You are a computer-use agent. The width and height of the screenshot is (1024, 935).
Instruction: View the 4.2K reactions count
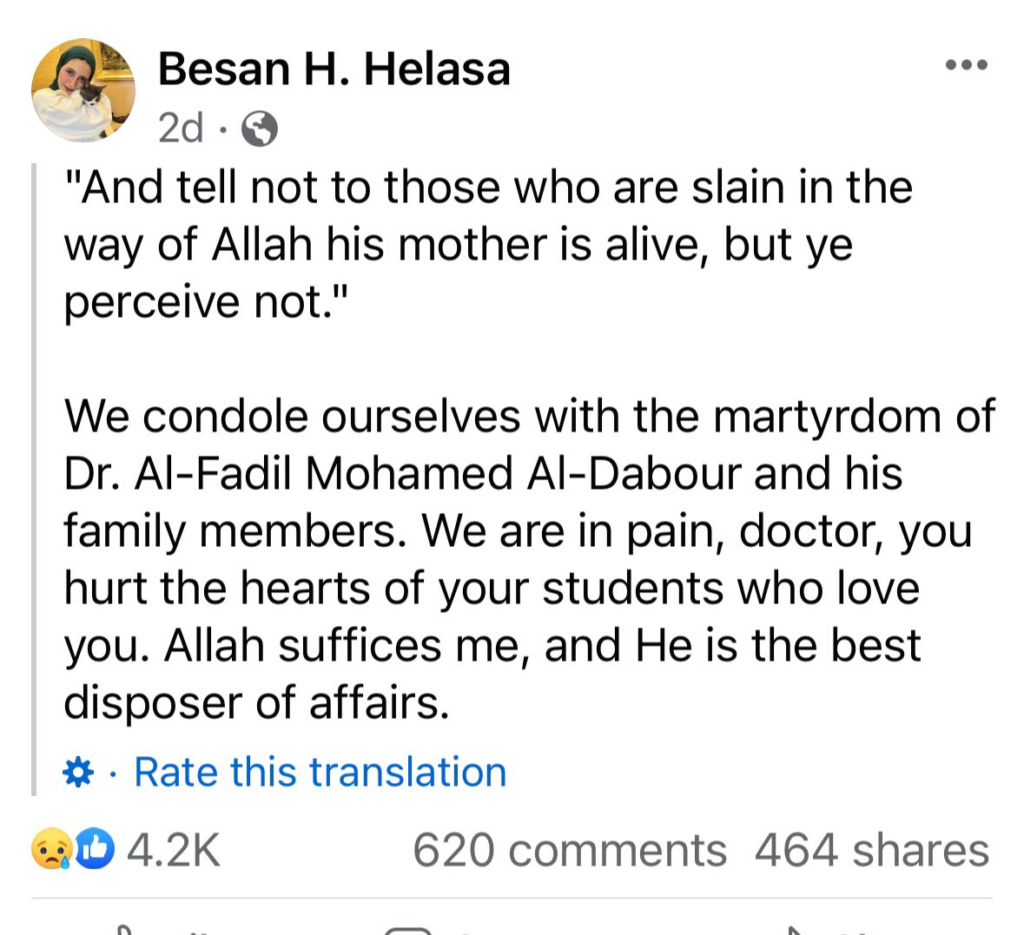coord(174,851)
